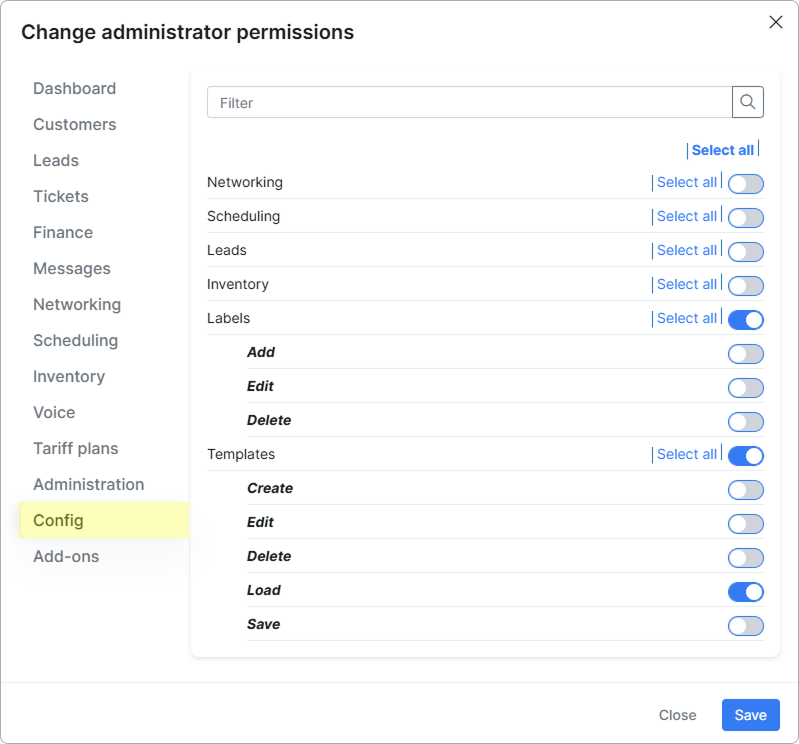Enable the Templates Save toggle
The width and height of the screenshot is (799, 744).
click(745, 626)
